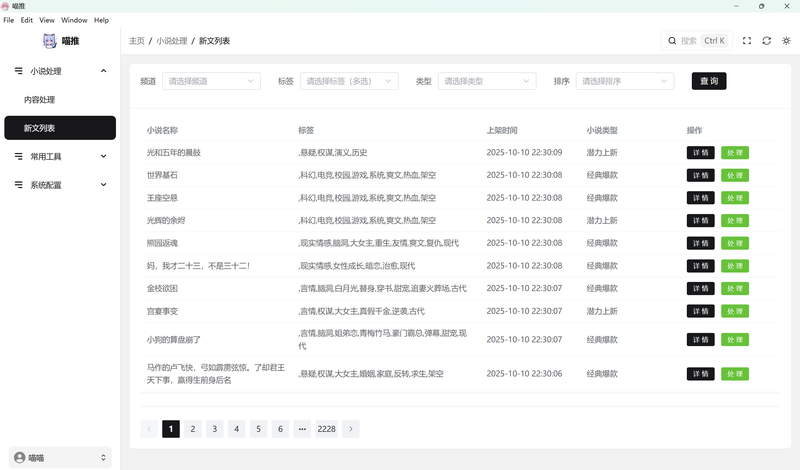Image resolution: width=800 pixels, height=470 pixels.
Task: Open the 排序 sort dropdown
Action: [x=625, y=81]
